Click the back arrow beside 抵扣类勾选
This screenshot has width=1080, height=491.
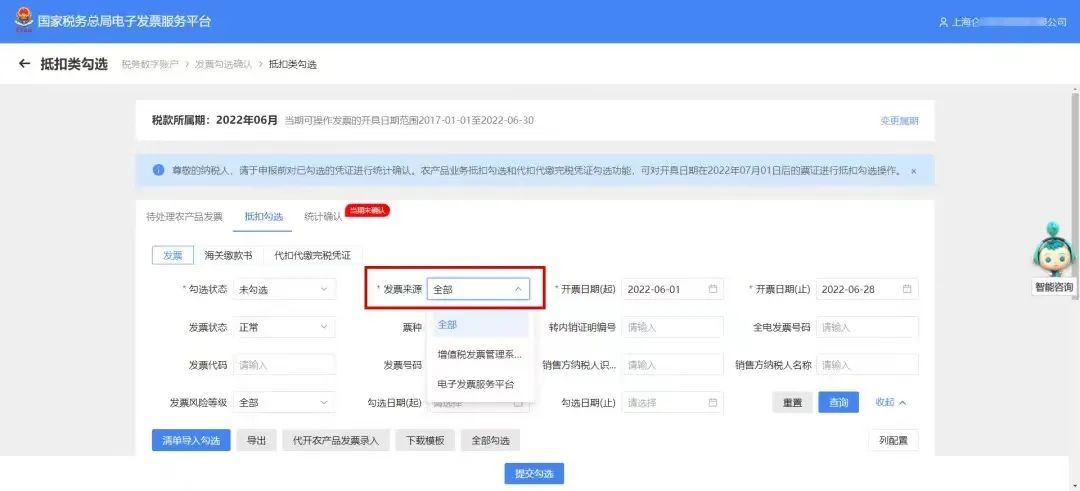click(x=25, y=64)
